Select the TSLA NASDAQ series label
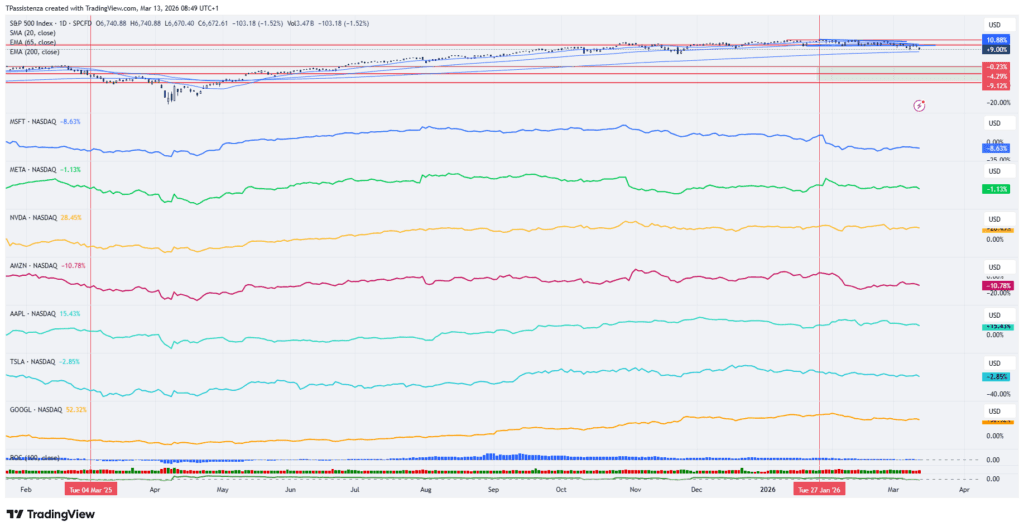1024x531 pixels. coord(32,361)
